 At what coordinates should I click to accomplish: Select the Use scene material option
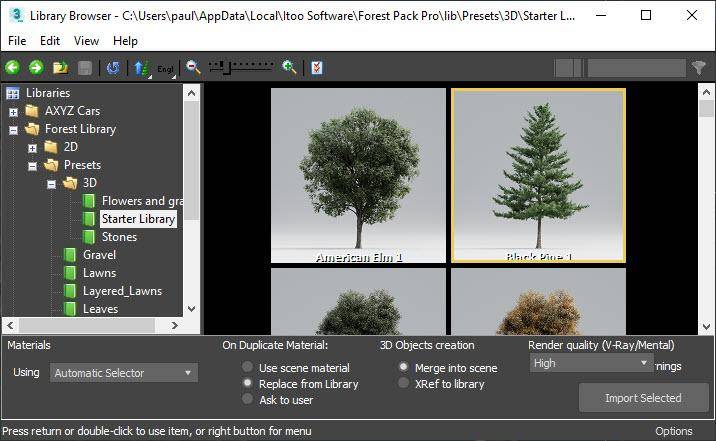(x=248, y=368)
